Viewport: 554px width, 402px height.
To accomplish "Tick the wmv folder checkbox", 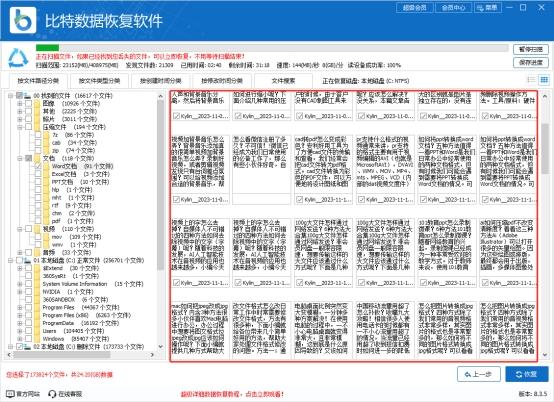I will click(38, 244).
